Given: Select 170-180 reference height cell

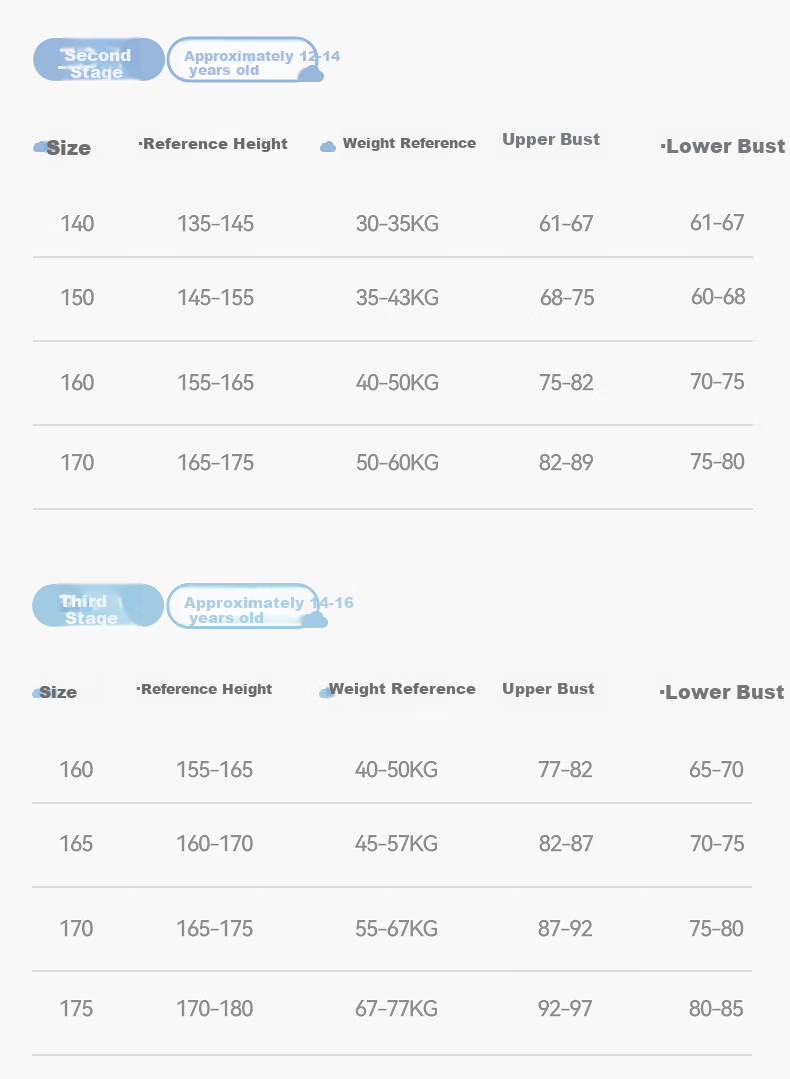Looking at the screenshot, I should pyautogui.click(x=215, y=1009).
